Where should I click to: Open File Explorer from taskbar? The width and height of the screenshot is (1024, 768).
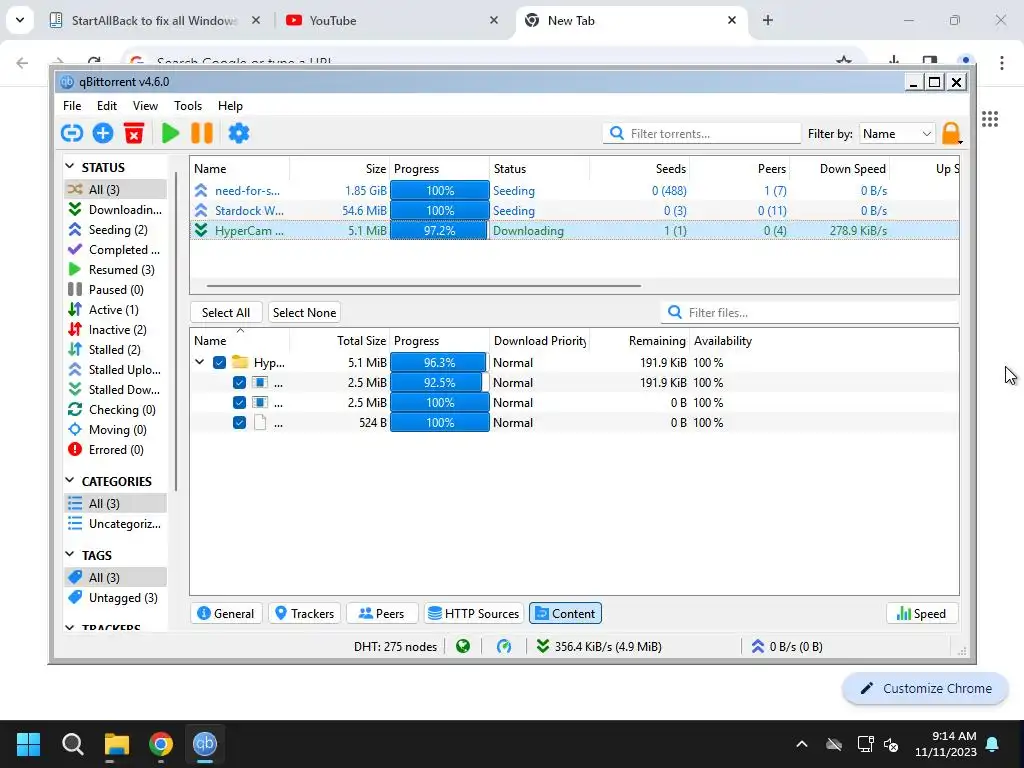(117, 744)
